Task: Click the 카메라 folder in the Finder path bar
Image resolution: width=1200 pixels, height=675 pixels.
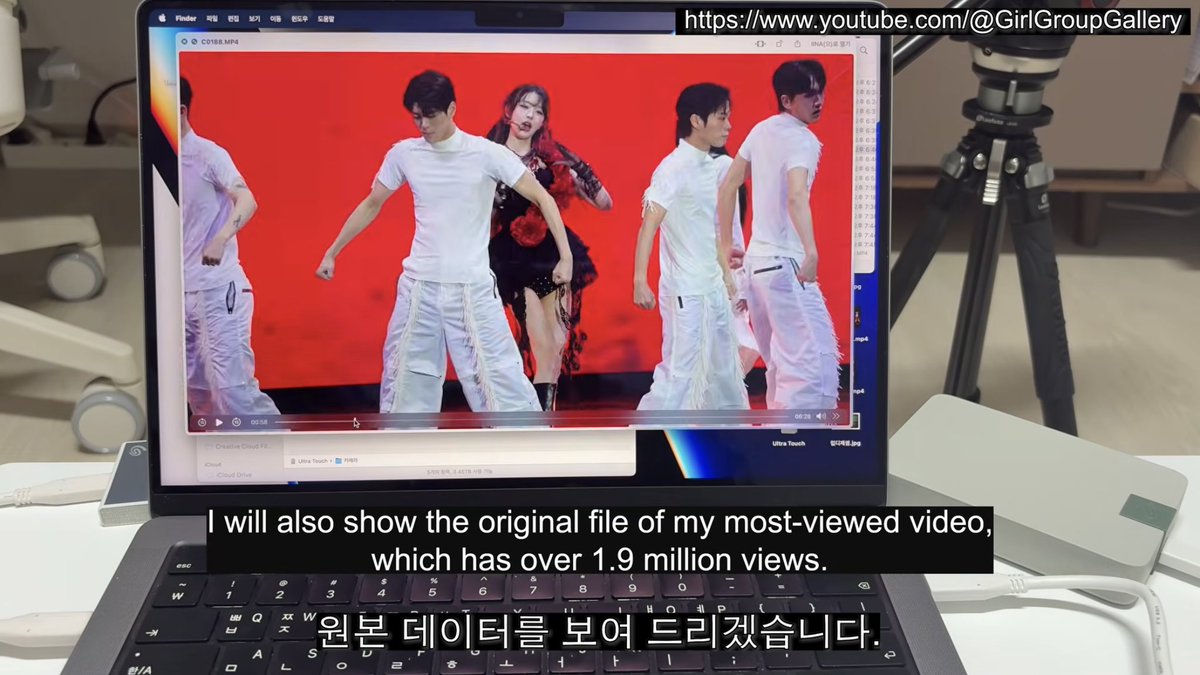Action: [346, 461]
